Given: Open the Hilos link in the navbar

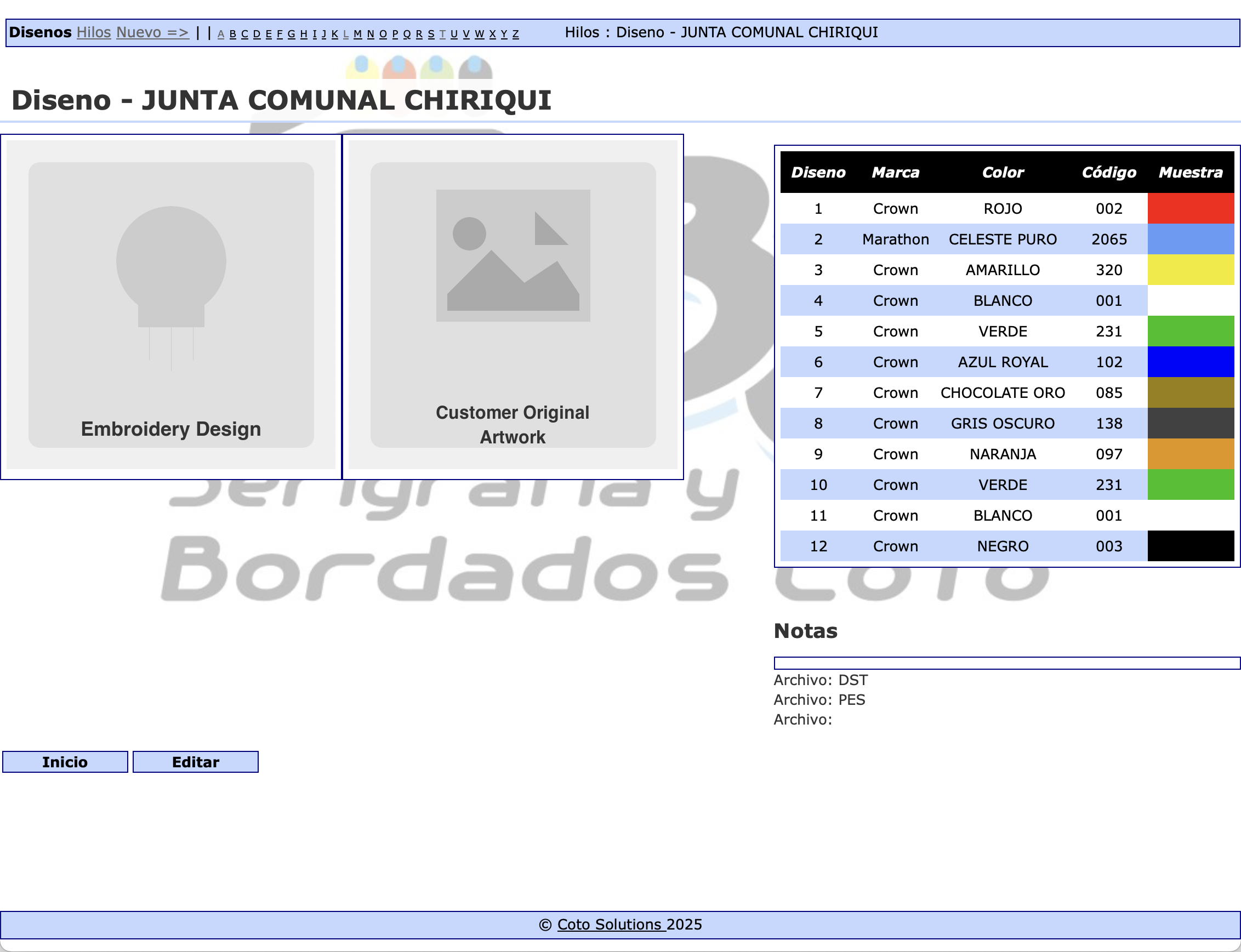Looking at the screenshot, I should point(94,32).
